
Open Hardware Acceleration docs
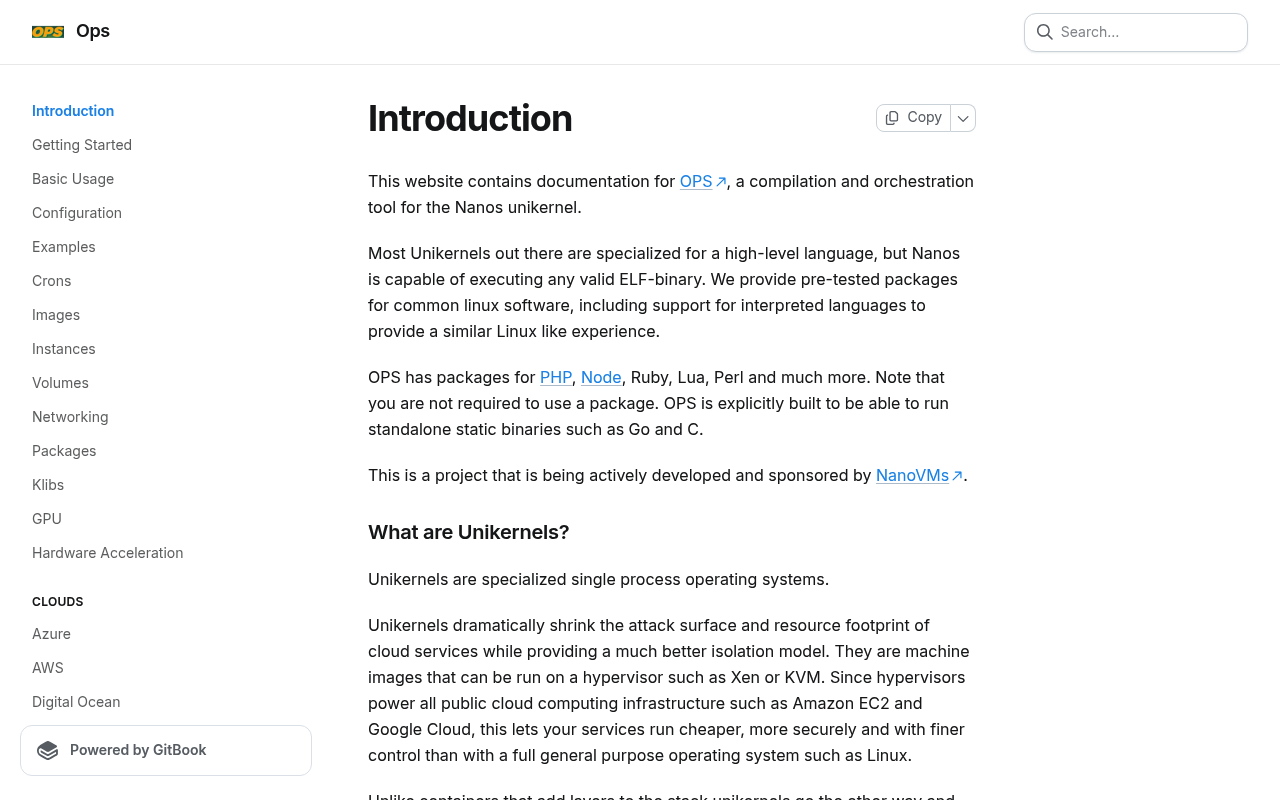tap(108, 553)
